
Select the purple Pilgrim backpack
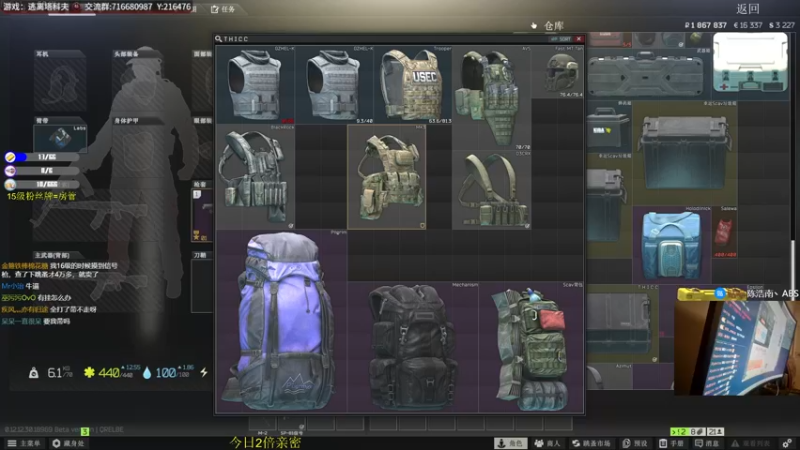click(282, 321)
